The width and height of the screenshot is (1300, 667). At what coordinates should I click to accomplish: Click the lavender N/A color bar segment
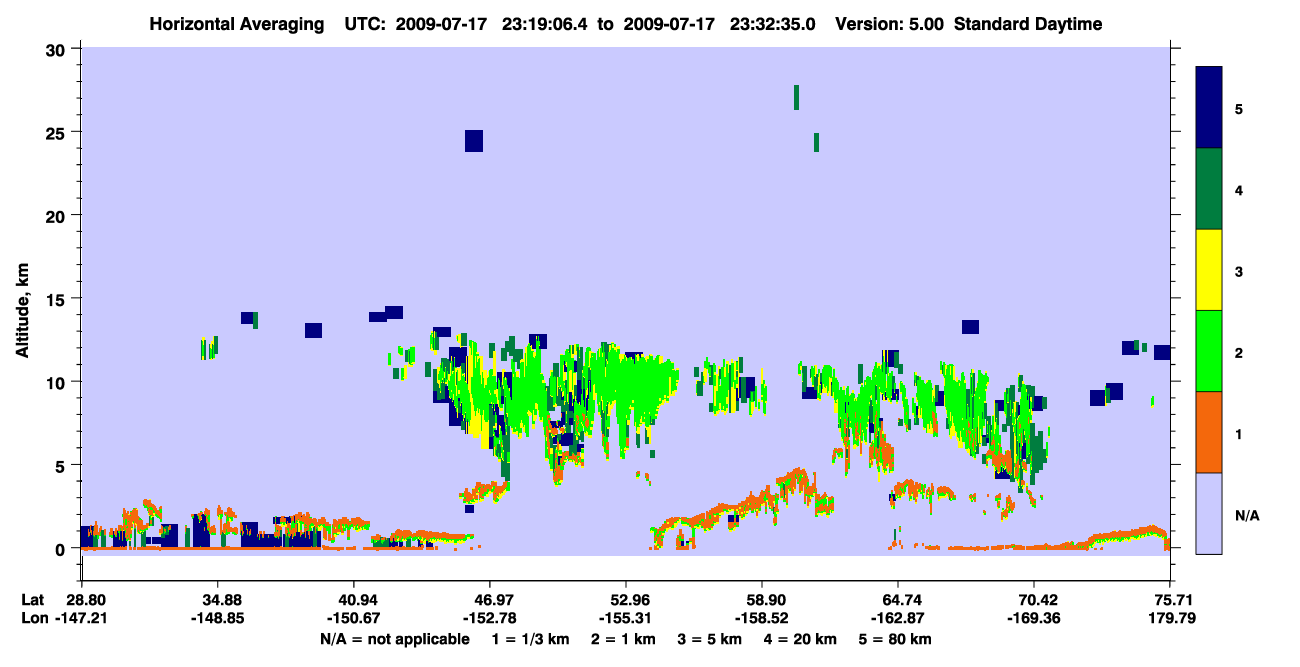coord(1209,513)
